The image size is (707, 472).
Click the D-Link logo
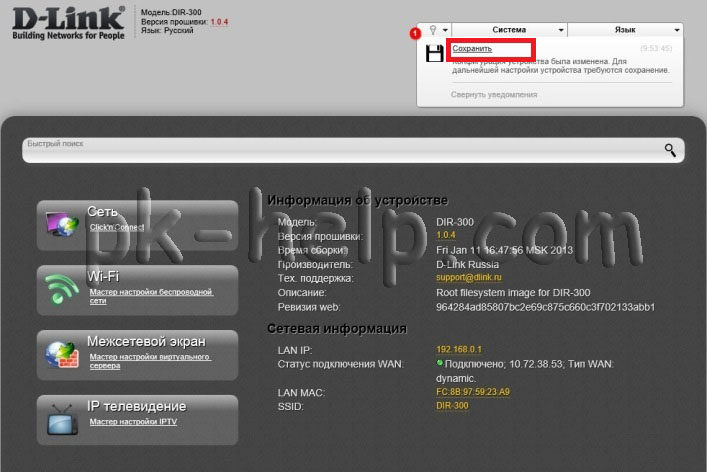tap(68, 23)
